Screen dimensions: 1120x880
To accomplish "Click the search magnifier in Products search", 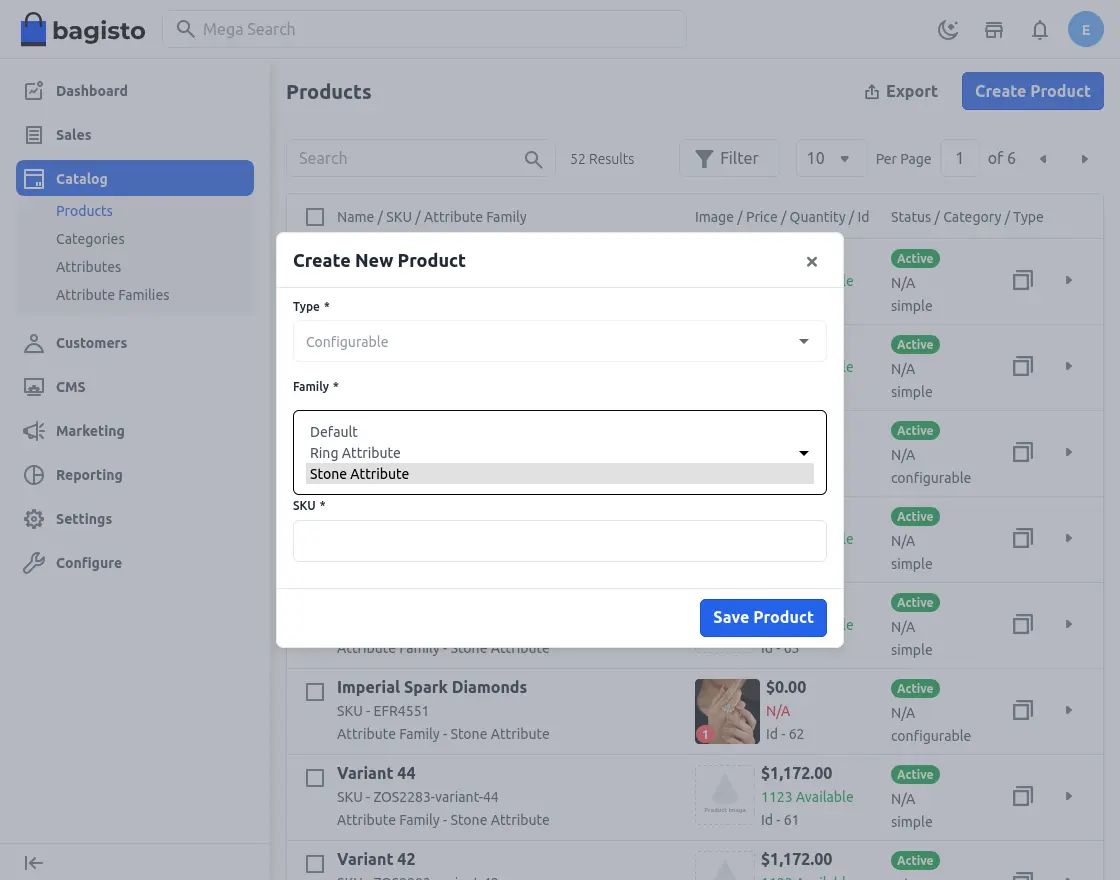I will point(534,159).
